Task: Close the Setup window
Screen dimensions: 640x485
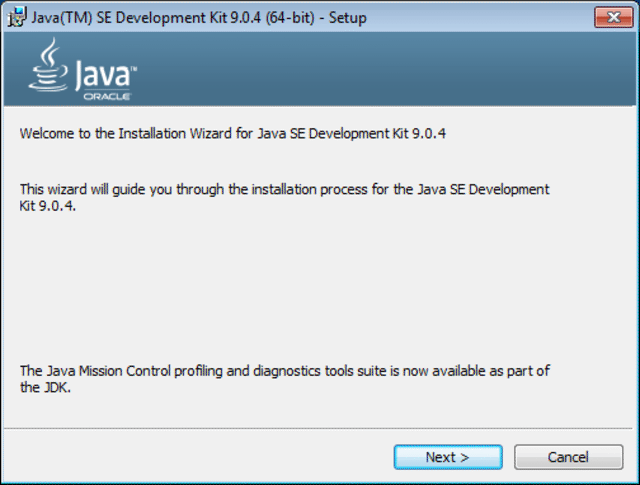Action: tap(613, 17)
